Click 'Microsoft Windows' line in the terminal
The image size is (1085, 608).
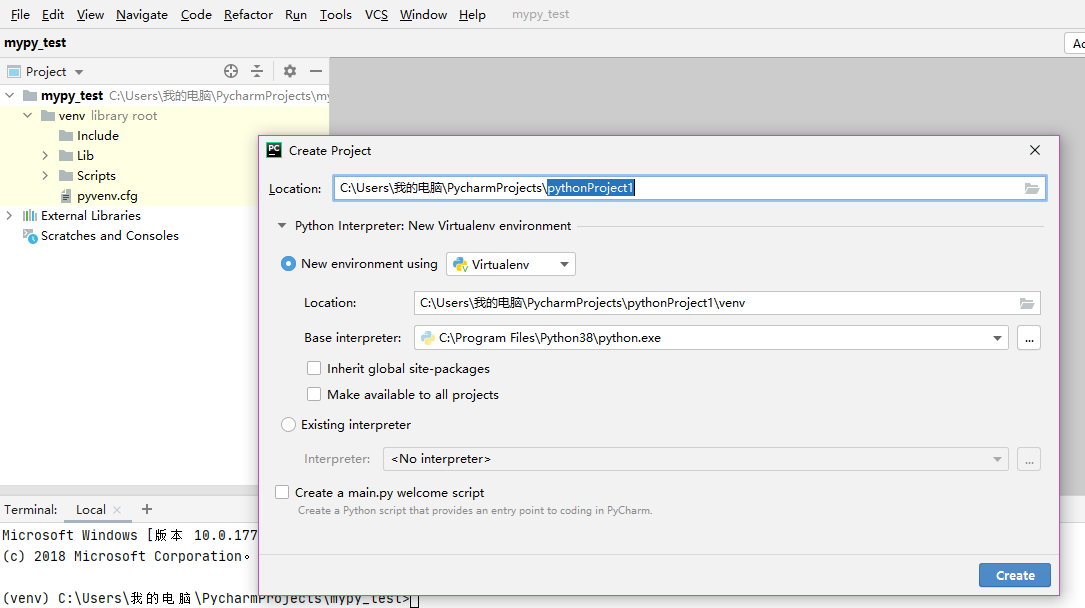coord(129,535)
